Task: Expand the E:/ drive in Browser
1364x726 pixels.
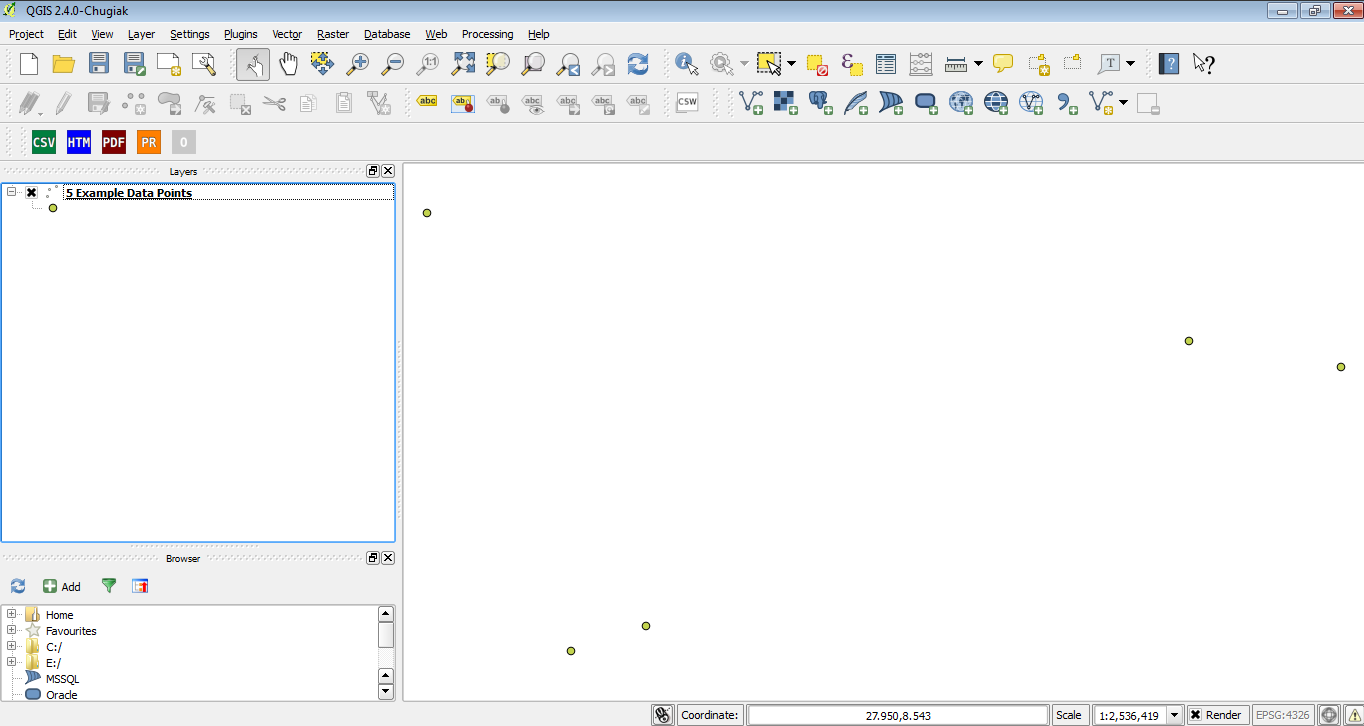Action: click(x=12, y=662)
